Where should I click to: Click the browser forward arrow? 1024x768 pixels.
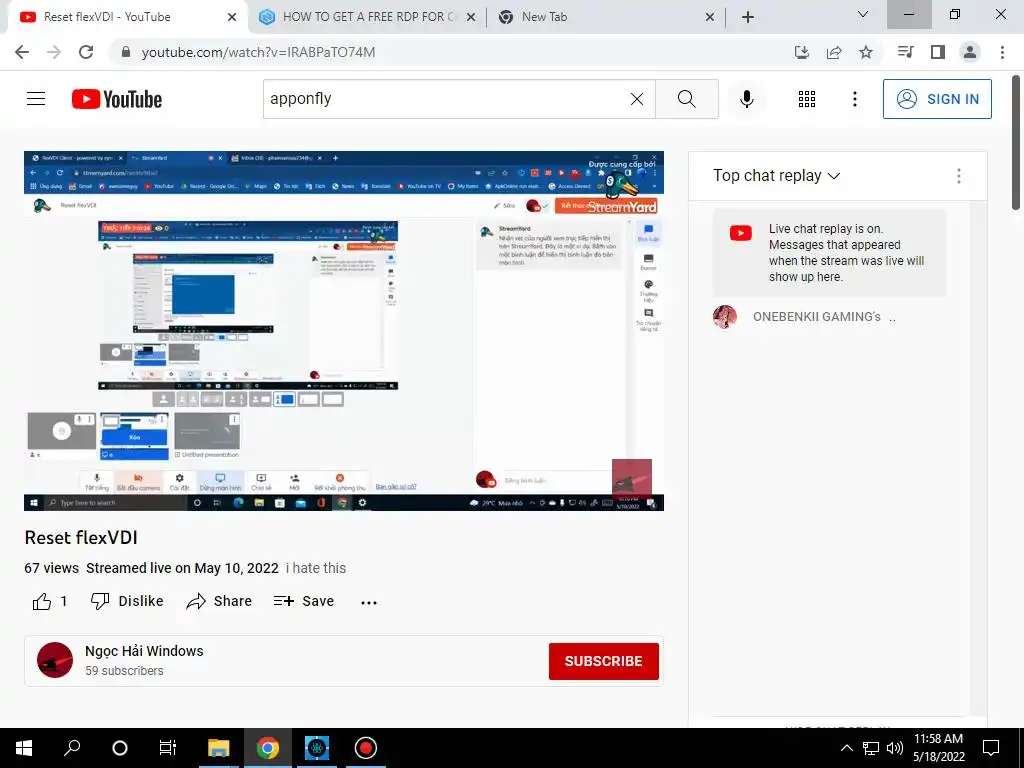point(54,52)
